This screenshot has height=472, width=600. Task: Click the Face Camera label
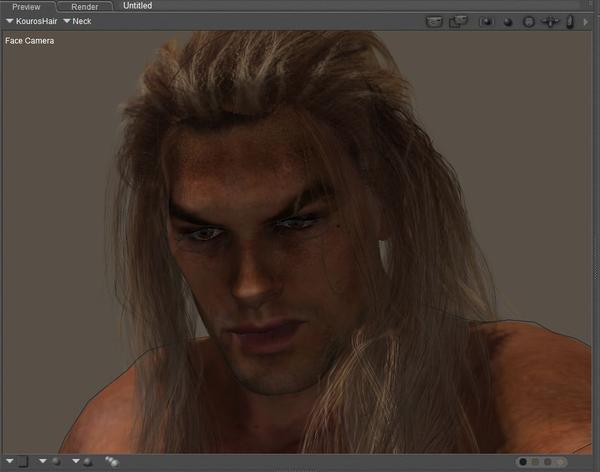[x=29, y=41]
